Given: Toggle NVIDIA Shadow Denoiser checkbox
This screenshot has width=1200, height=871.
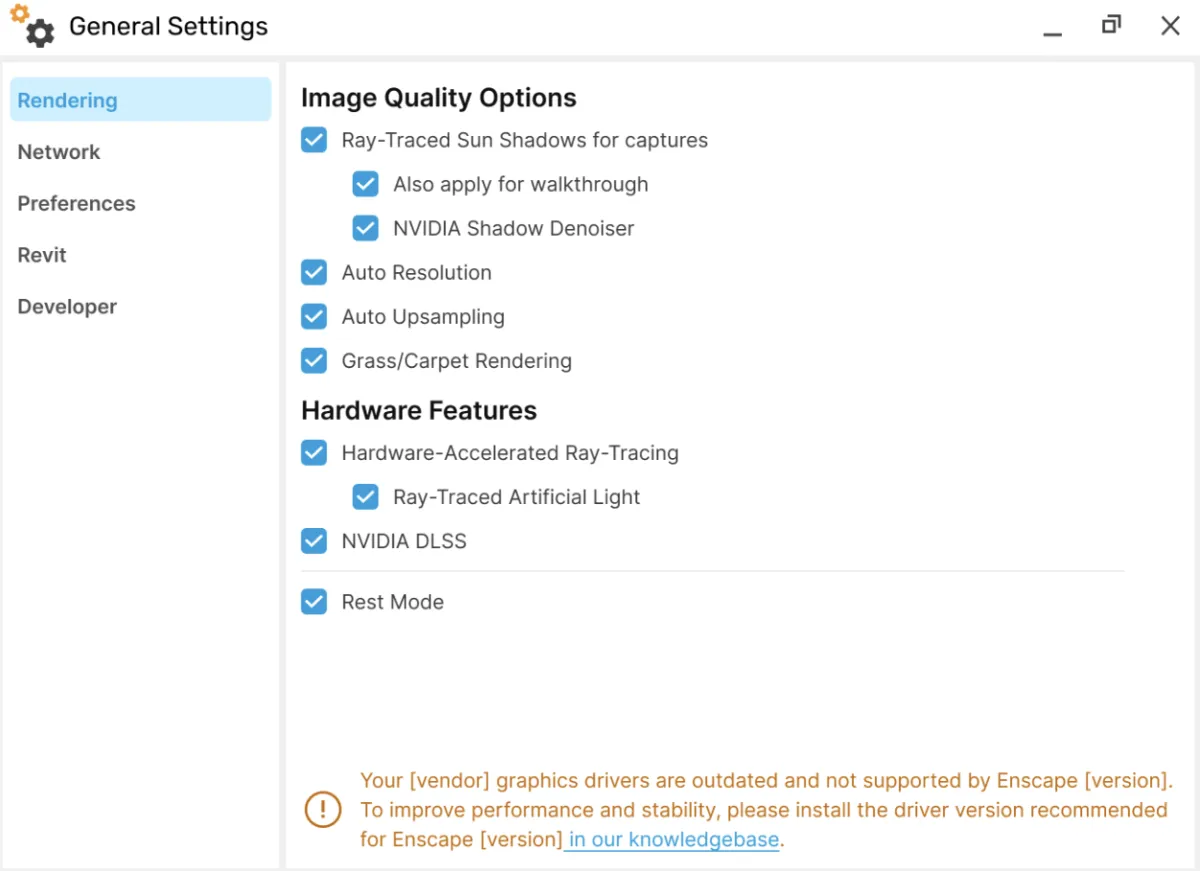Looking at the screenshot, I should 365,228.
